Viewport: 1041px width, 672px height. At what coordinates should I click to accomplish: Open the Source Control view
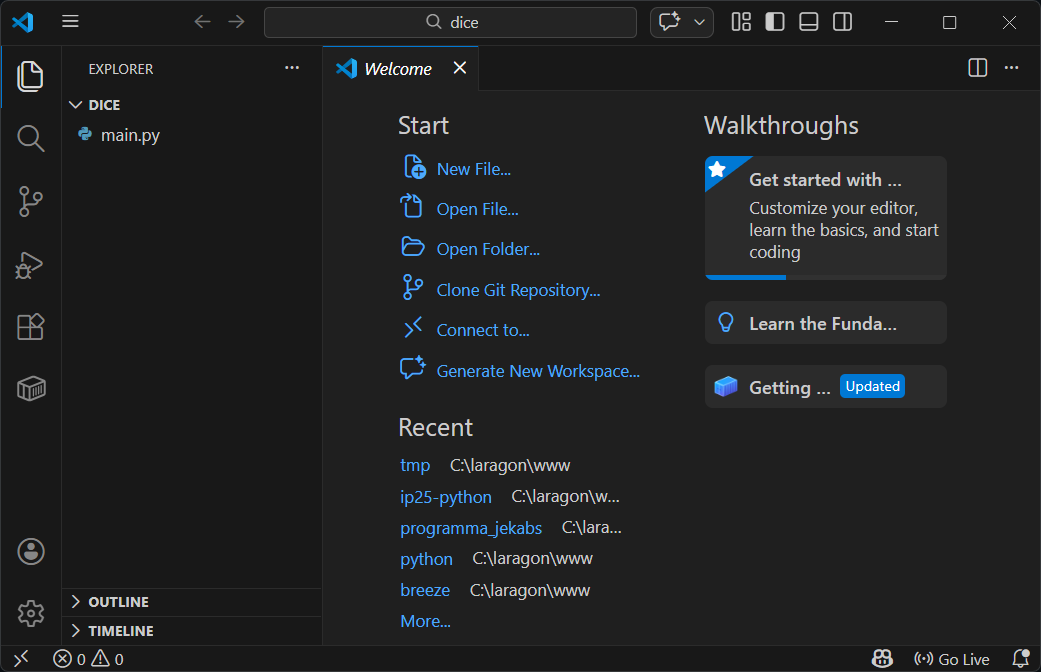30,201
